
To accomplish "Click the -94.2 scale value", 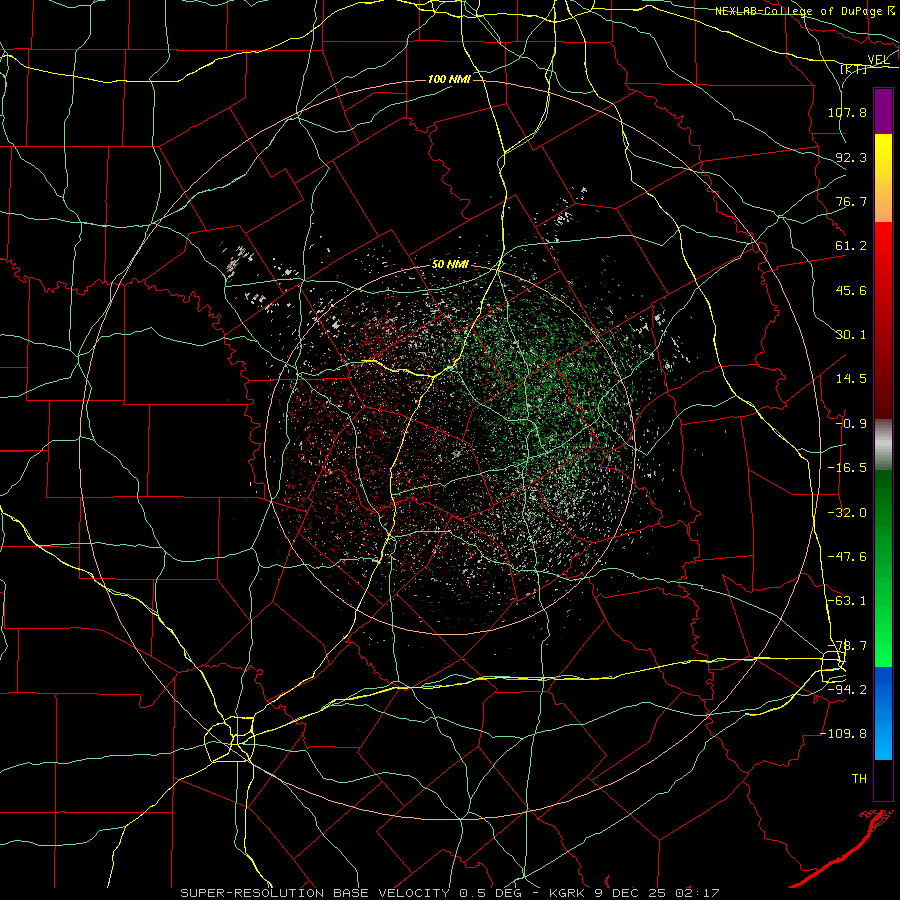I will coord(847,689).
